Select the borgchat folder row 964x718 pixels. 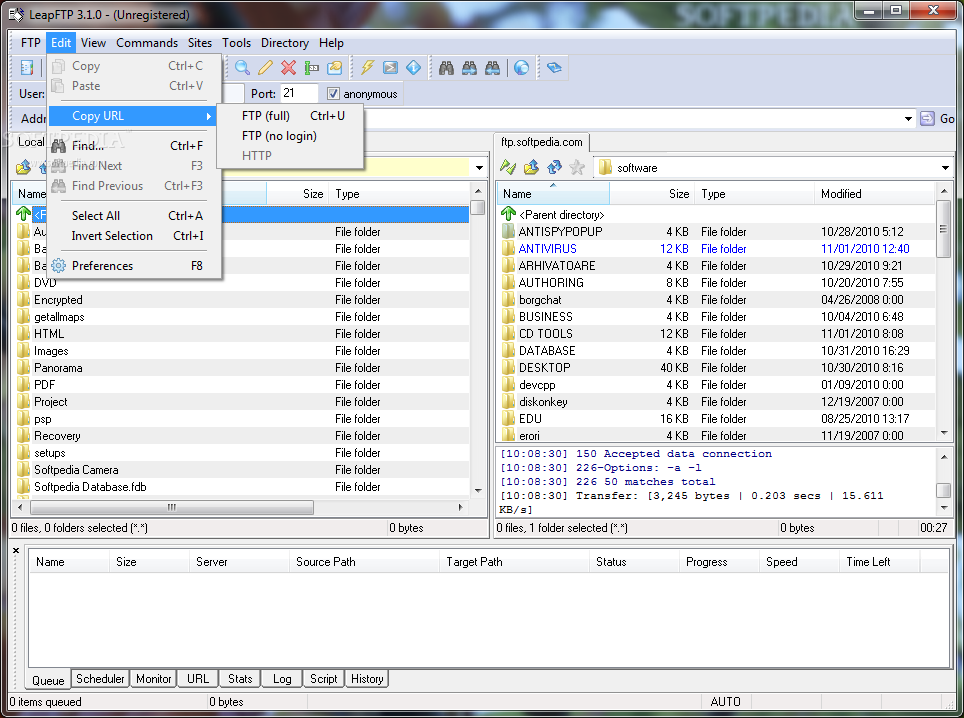(716, 299)
